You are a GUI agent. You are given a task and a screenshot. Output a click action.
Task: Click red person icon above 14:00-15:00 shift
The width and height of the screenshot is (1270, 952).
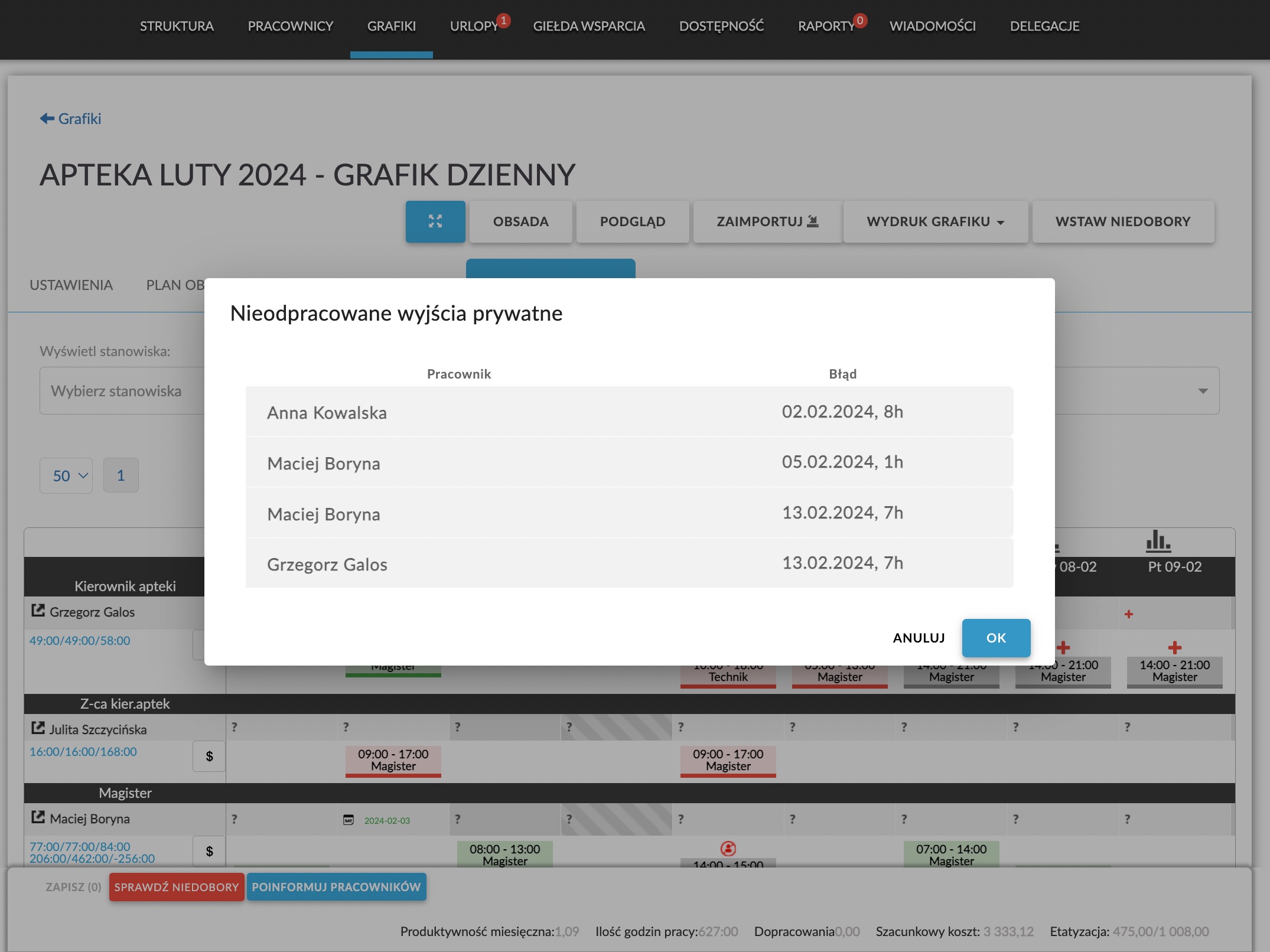tap(728, 849)
